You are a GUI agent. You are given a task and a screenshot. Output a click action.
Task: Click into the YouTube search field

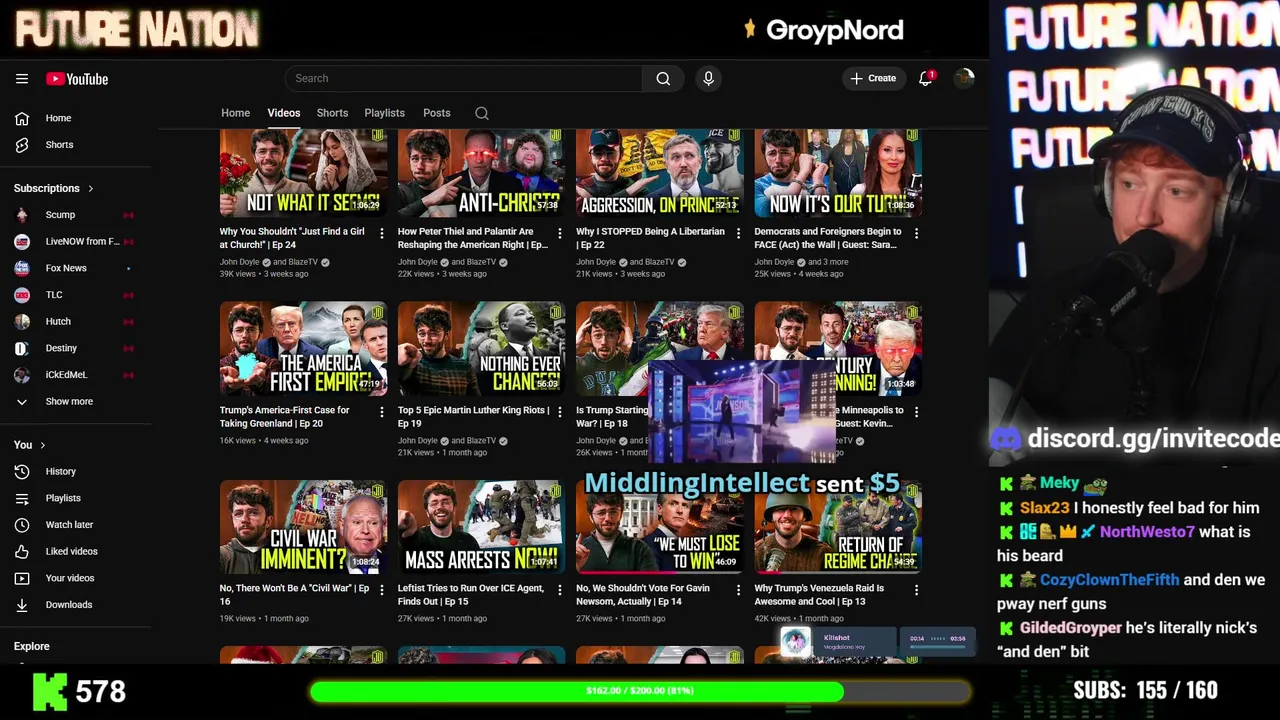coord(464,78)
